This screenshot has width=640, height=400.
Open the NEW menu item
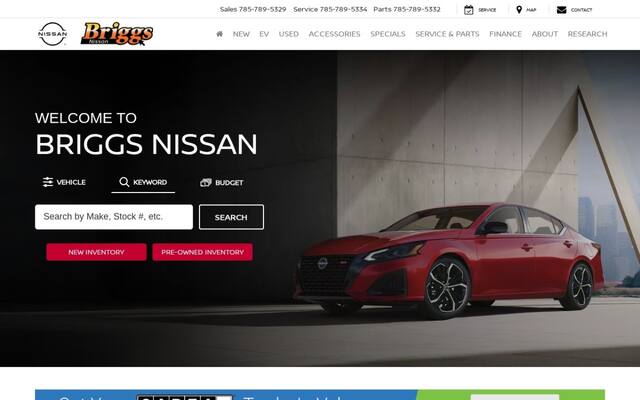[241, 34]
